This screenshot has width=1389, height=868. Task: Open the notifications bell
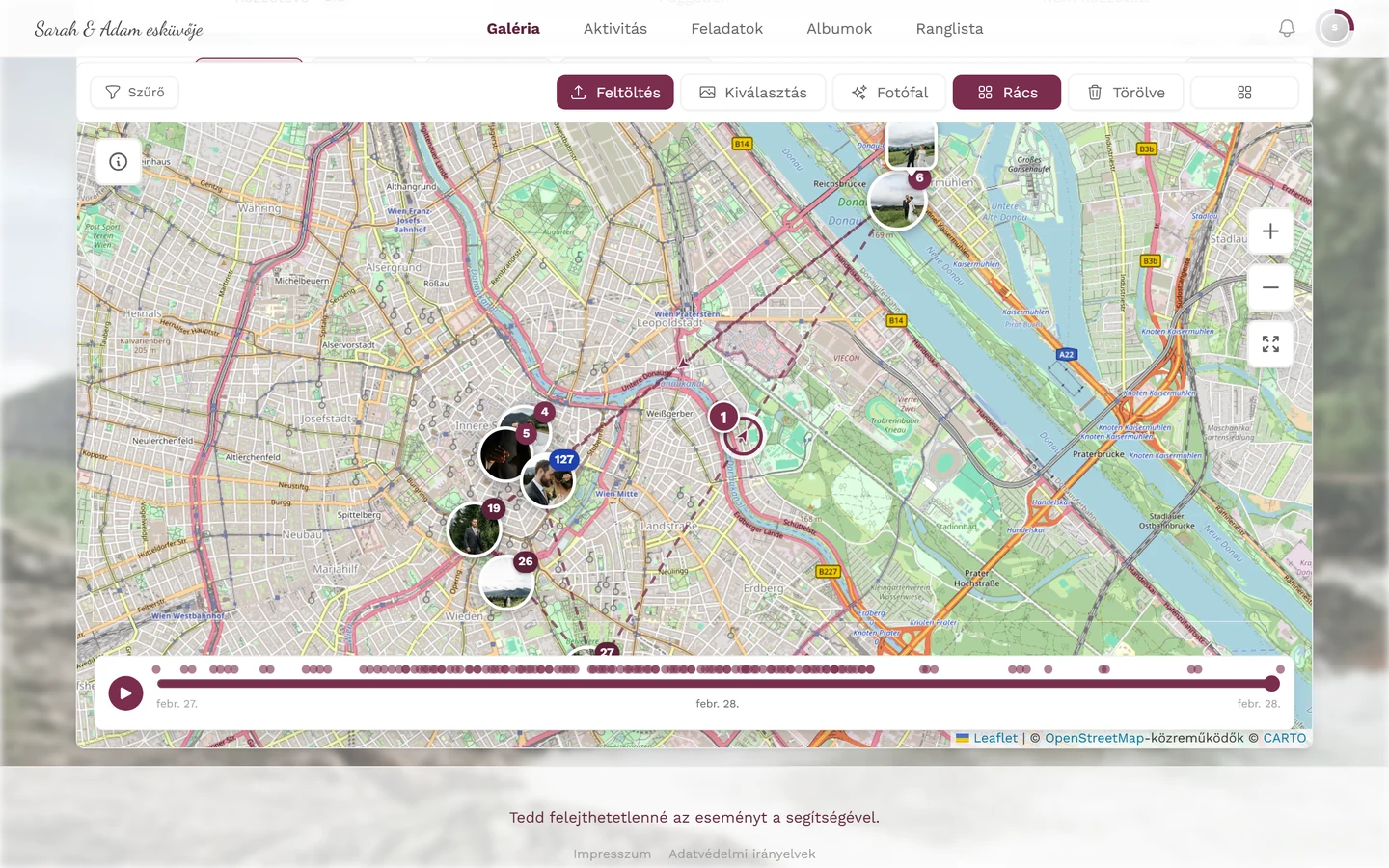(1287, 29)
